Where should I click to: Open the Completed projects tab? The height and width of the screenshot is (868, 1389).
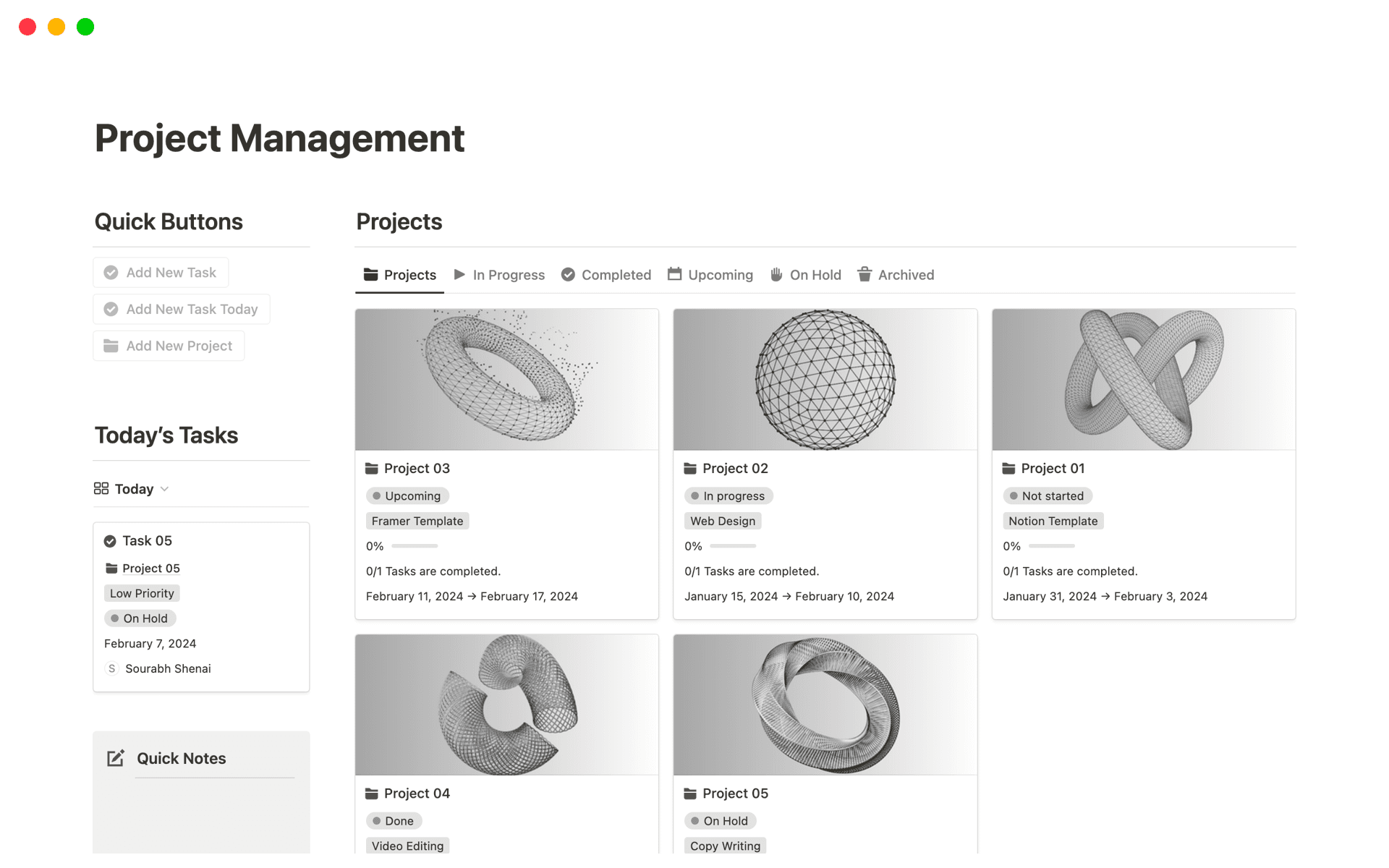[x=616, y=275]
